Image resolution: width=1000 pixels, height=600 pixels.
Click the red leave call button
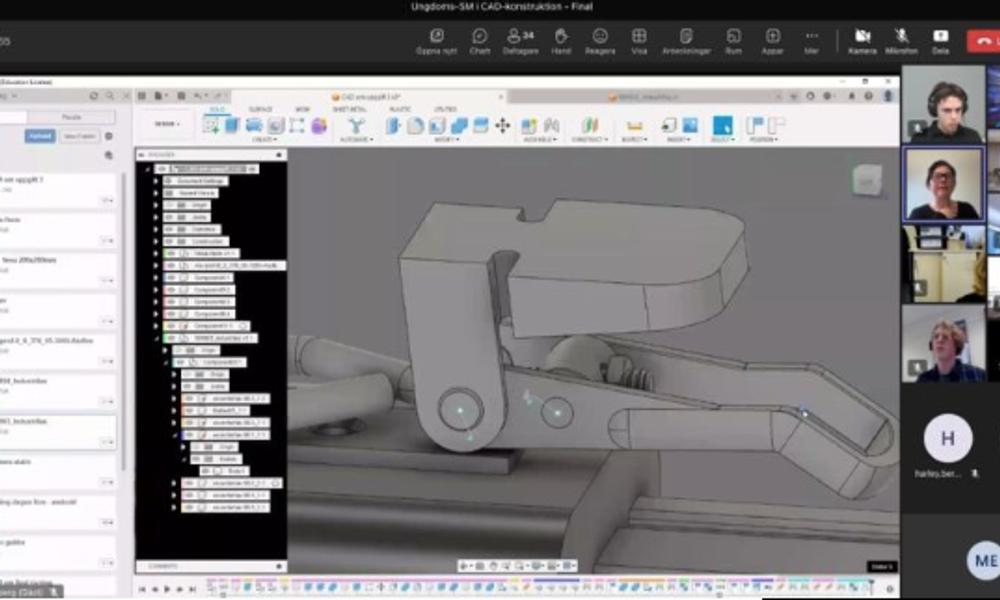[984, 41]
